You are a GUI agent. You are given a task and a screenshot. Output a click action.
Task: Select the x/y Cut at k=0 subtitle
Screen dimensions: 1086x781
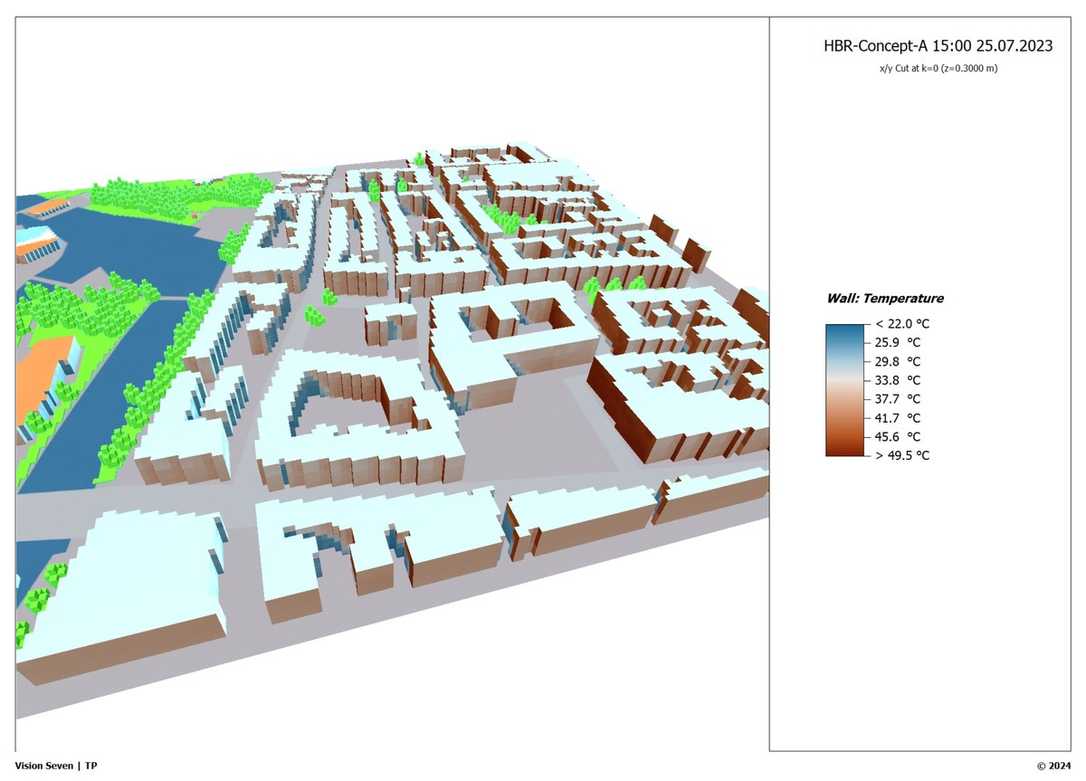click(937, 68)
